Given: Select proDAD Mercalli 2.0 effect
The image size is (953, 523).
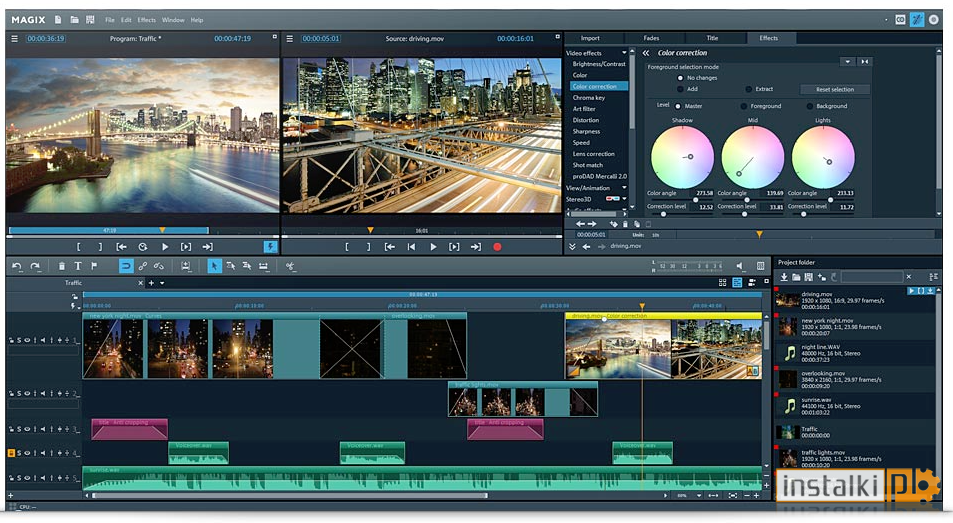Looking at the screenshot, I should [599, 176].
